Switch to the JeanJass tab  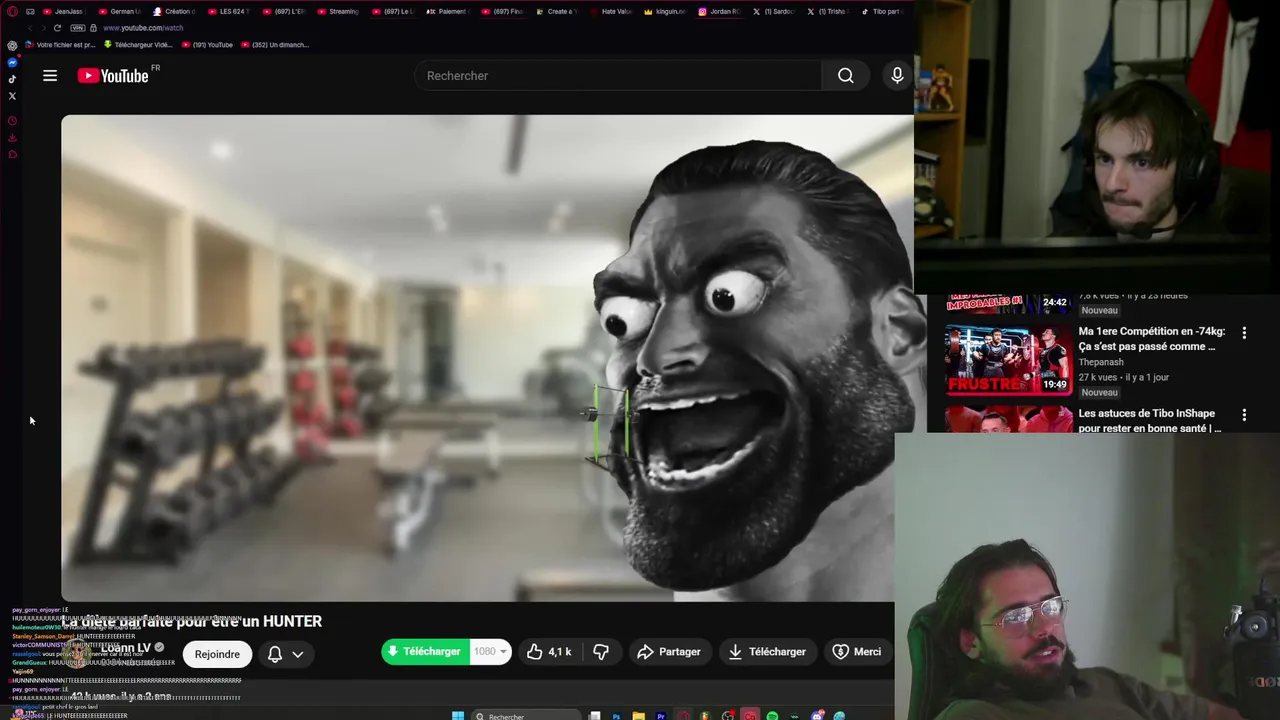coord(62,12)
